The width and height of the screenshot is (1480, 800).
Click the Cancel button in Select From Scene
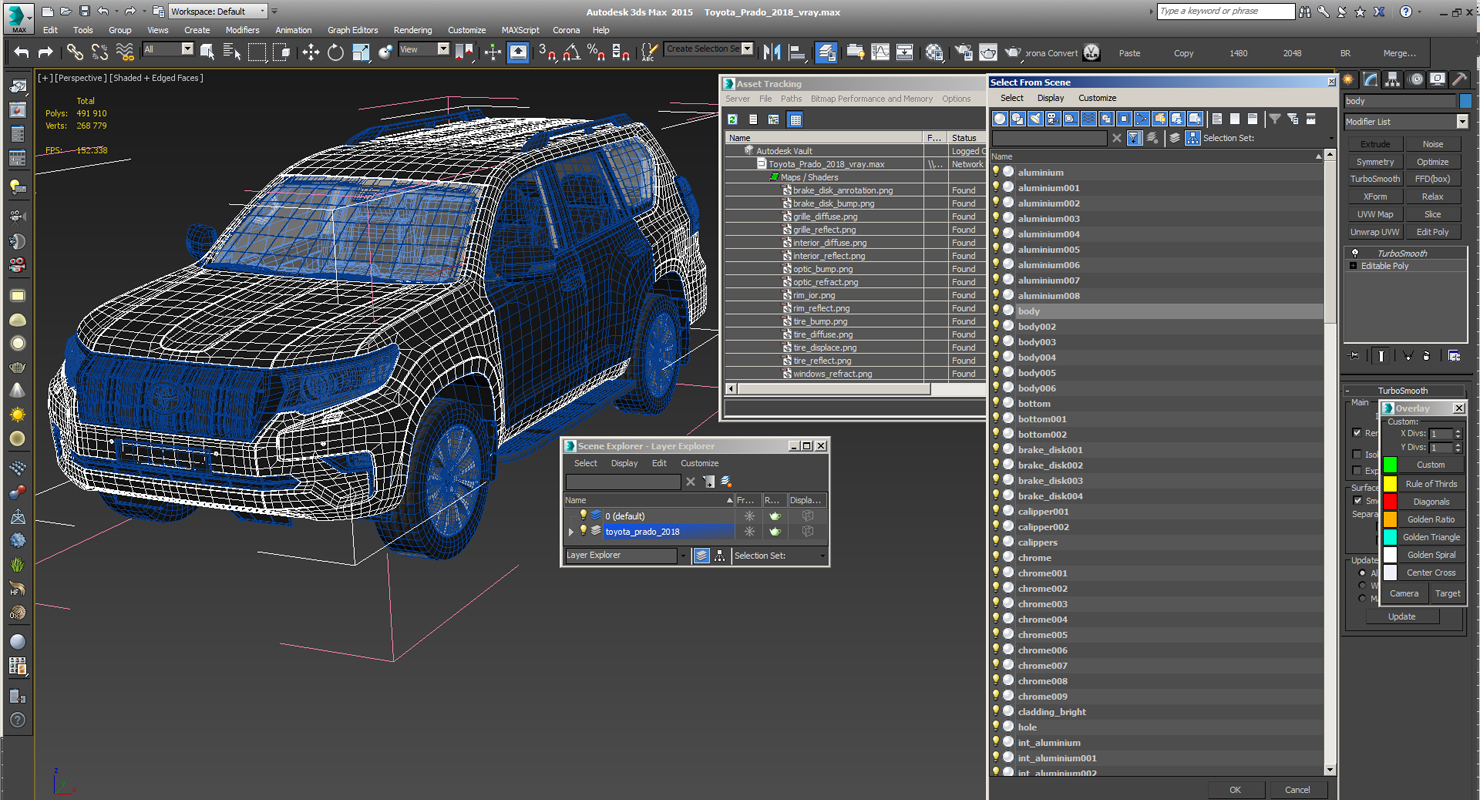[1297, 789]
